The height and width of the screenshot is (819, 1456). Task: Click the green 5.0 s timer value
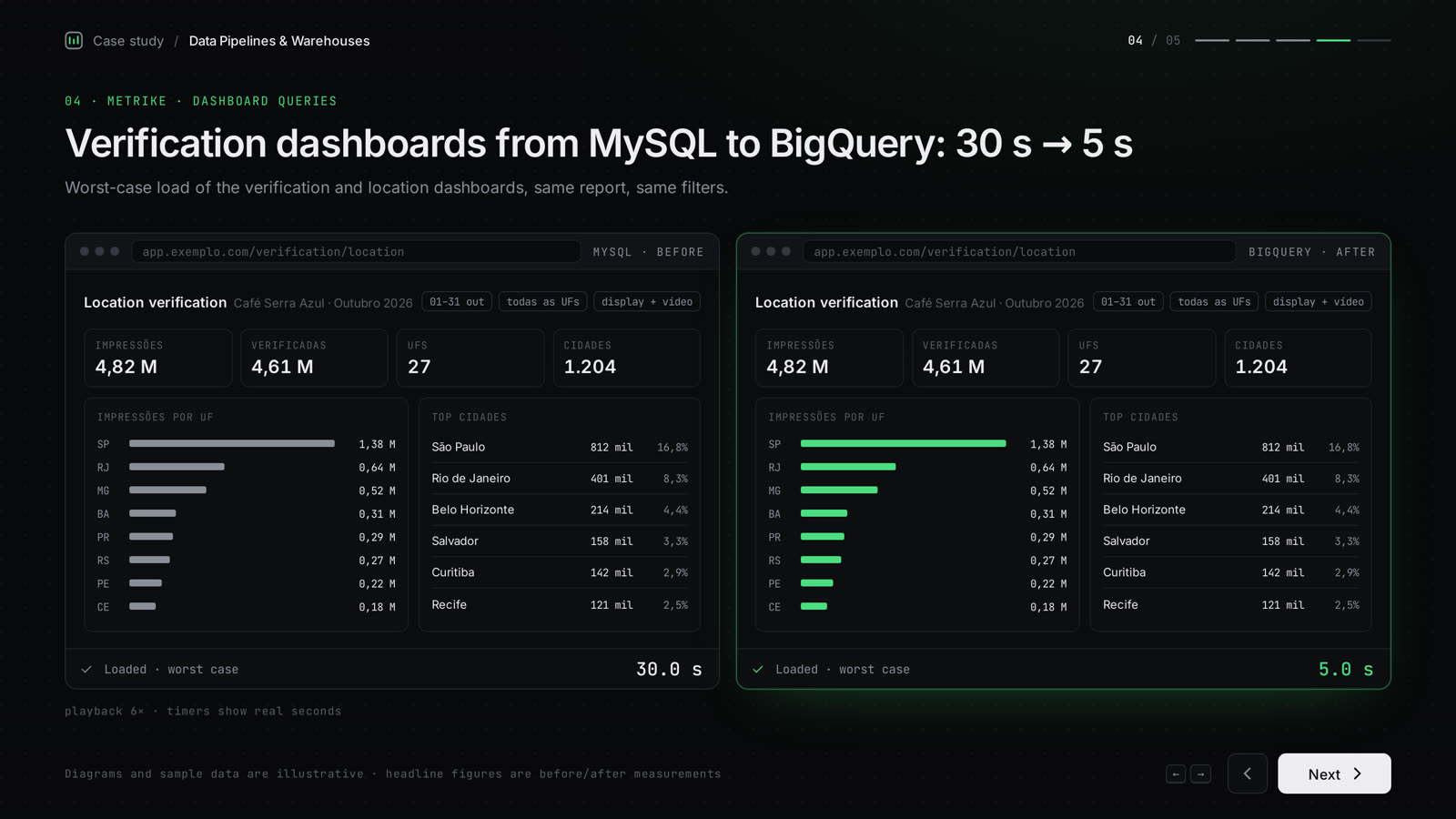(x=1346, y=669)
